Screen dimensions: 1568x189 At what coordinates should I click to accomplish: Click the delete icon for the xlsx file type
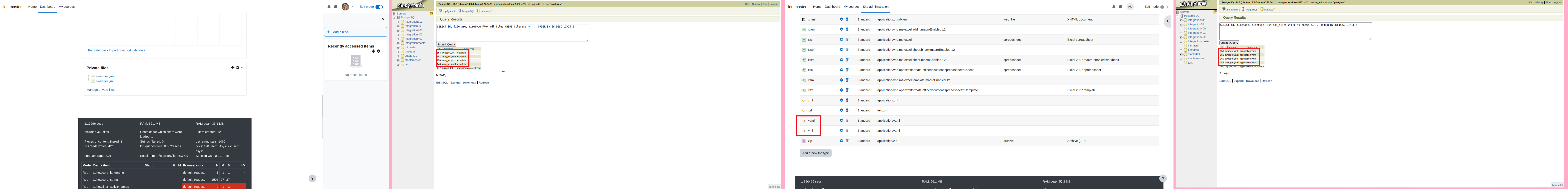tap(847, 70)
